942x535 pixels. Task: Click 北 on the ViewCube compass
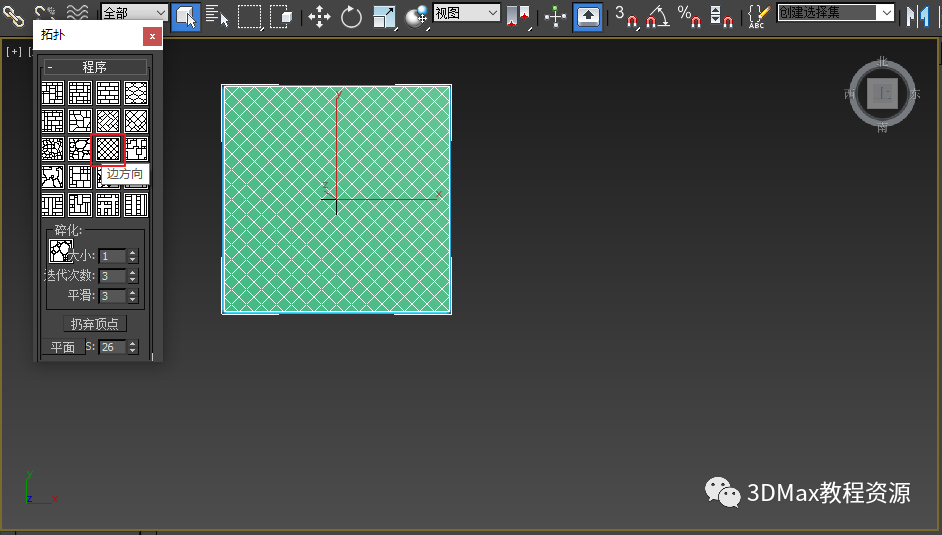coord(882,61)
